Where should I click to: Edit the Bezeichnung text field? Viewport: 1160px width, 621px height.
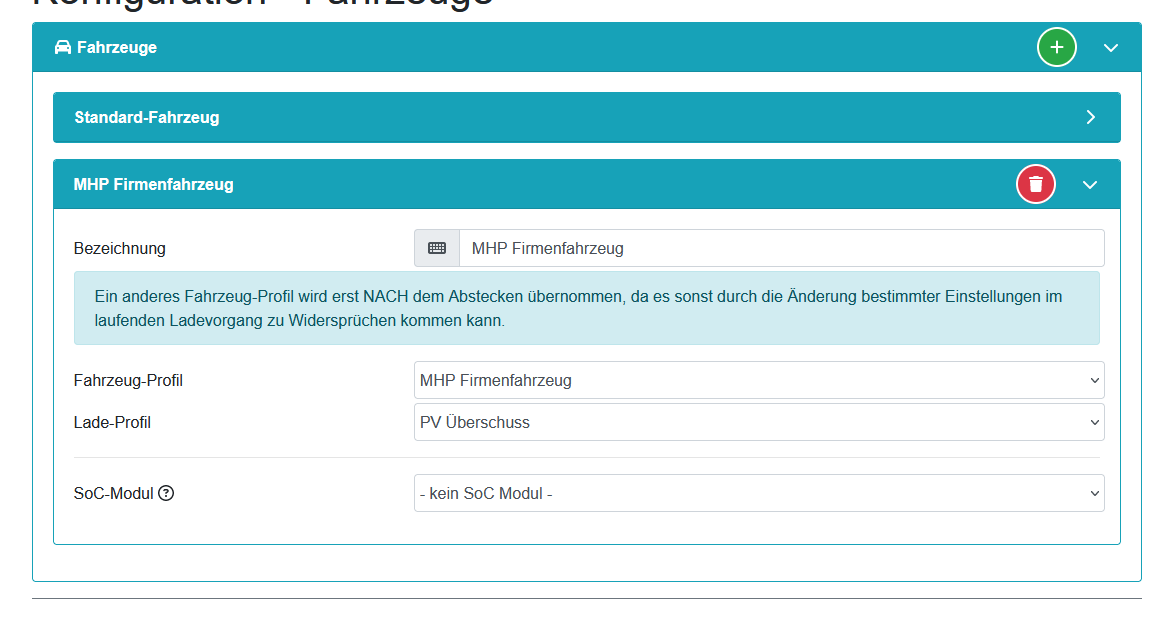[782, 248]
